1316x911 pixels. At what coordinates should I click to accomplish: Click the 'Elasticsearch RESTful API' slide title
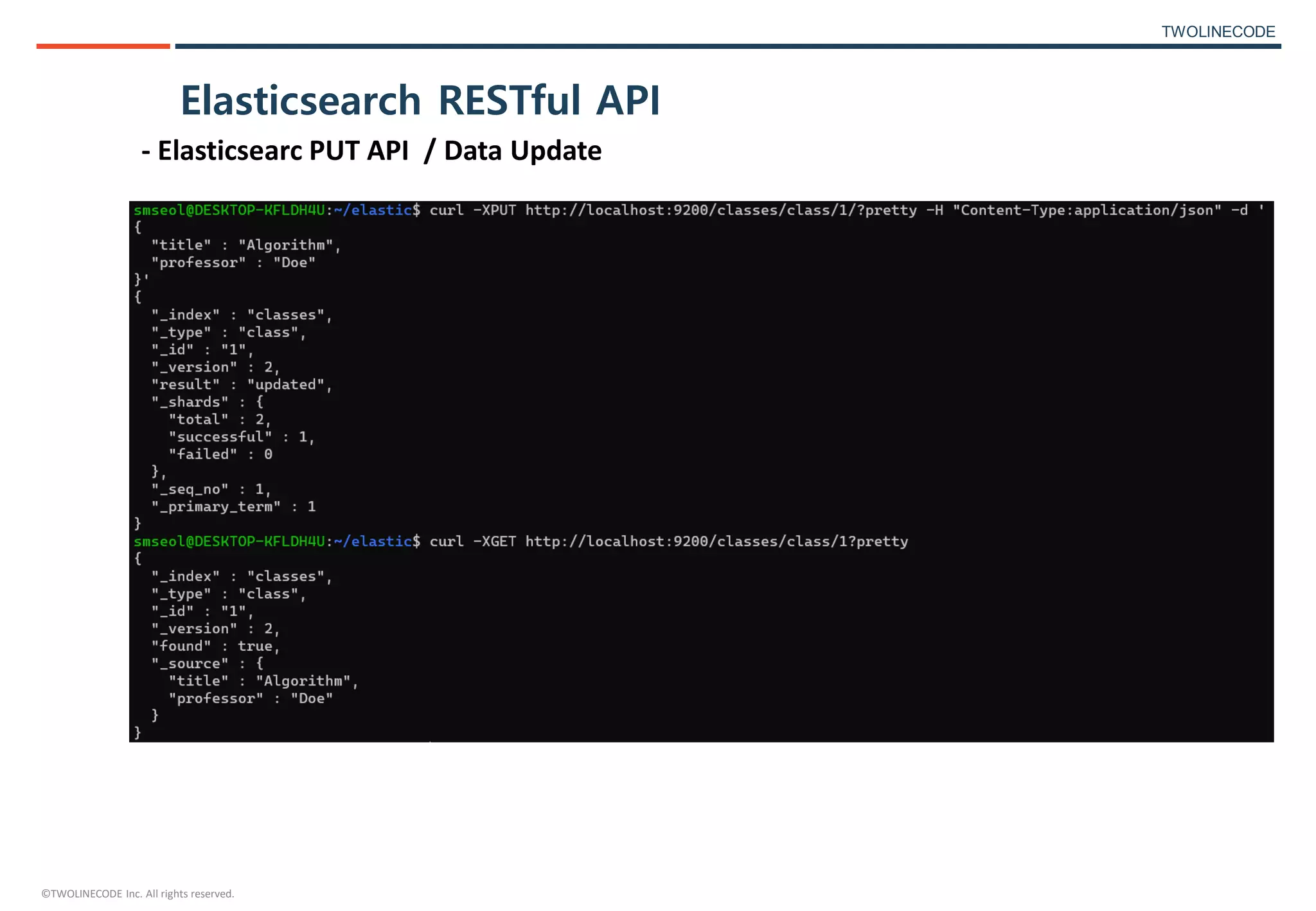pos(420,101)
